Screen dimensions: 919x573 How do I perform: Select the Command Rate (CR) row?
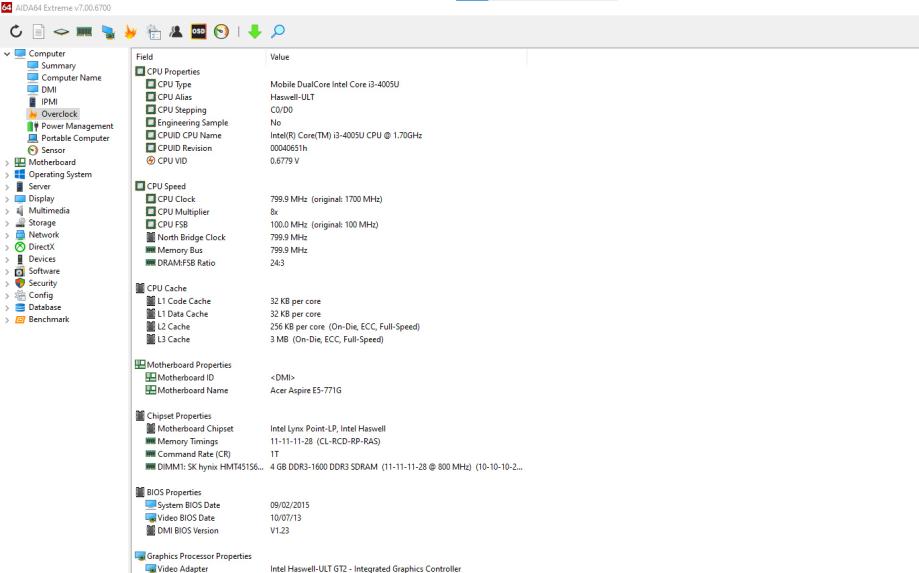(331, 454)
